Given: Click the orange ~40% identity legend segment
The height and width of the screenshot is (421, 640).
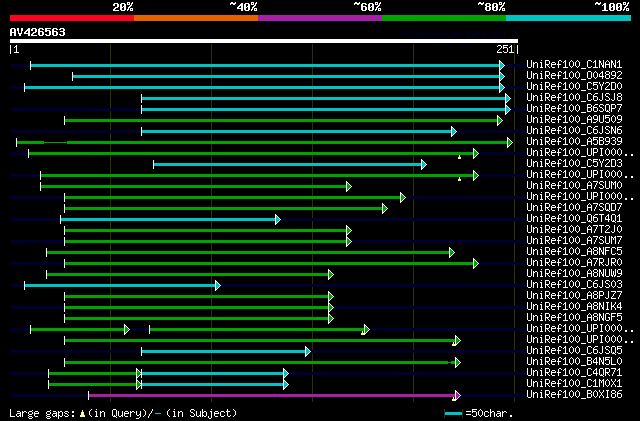Looking at the screenshot, I should [x=196, y=18].
